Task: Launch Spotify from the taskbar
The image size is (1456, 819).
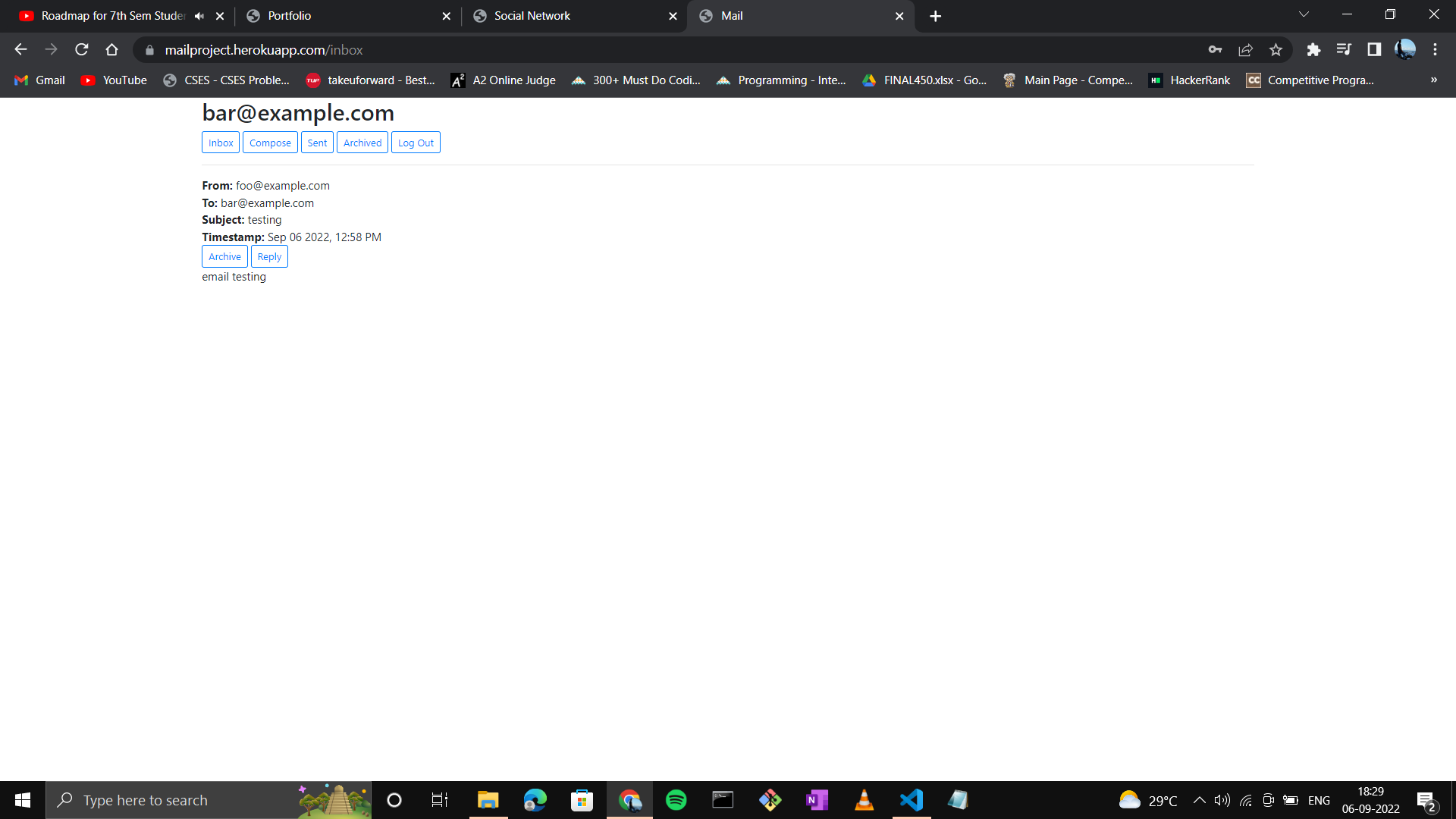Action: (675, 799)
